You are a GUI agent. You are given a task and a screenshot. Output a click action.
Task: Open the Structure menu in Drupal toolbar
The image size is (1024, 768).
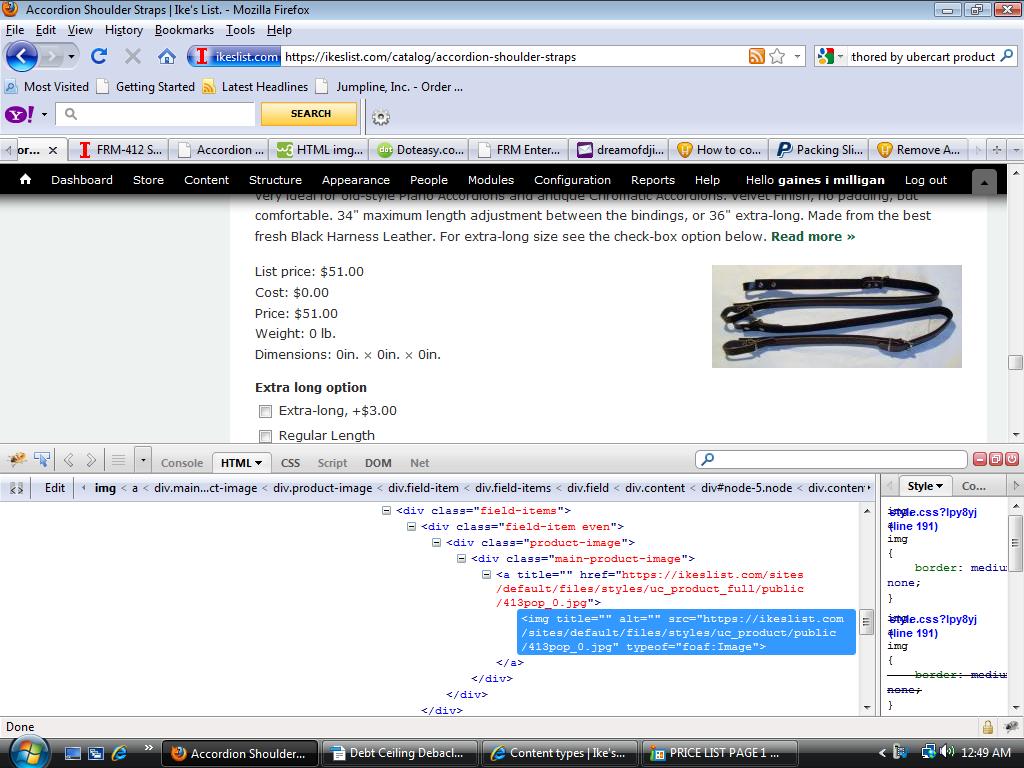coord(275,180)
